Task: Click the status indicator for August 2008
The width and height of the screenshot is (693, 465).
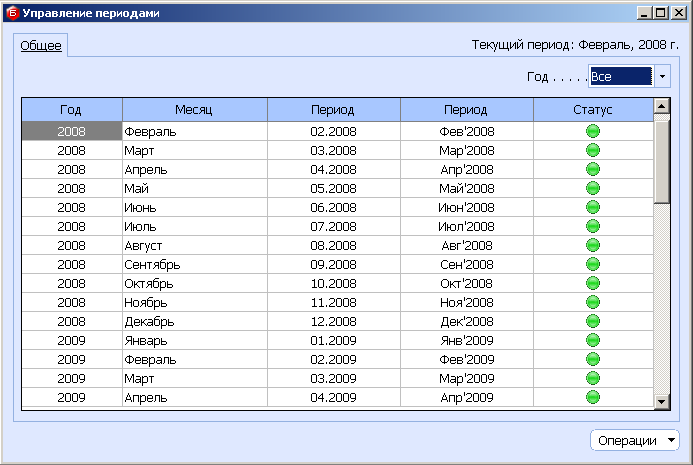Action: (593, 245)
